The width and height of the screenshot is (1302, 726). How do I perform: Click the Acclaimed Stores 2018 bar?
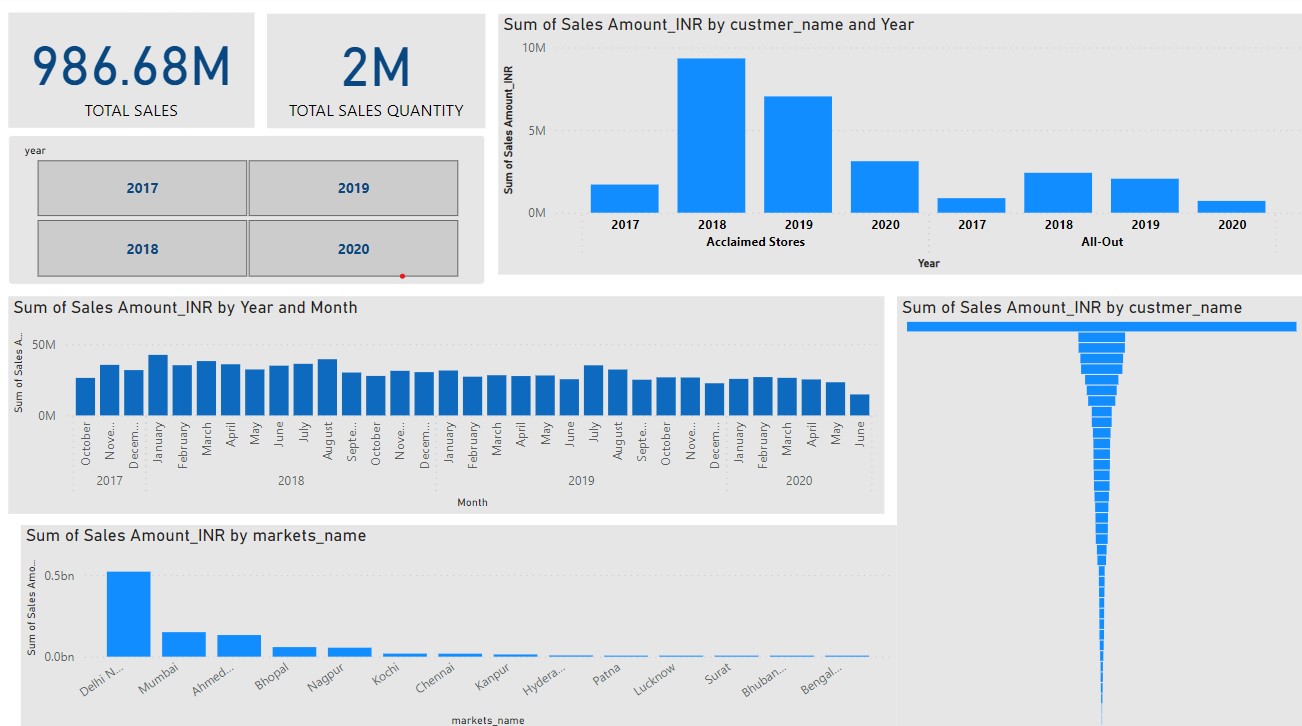click(x=711, y=136)
